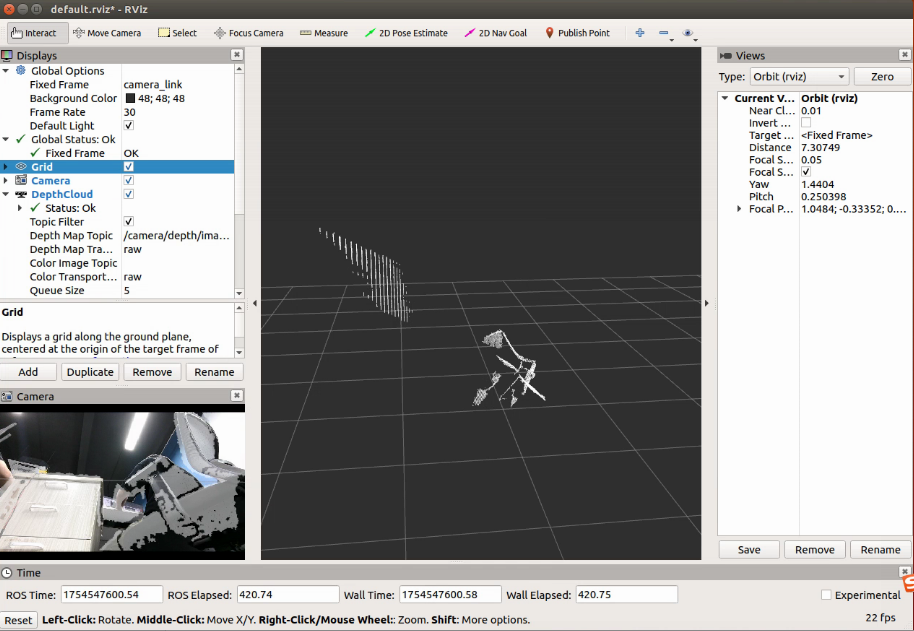Expand the Grid display node
The height and width of the screenshot is (631, 914).
coord(6,167)
